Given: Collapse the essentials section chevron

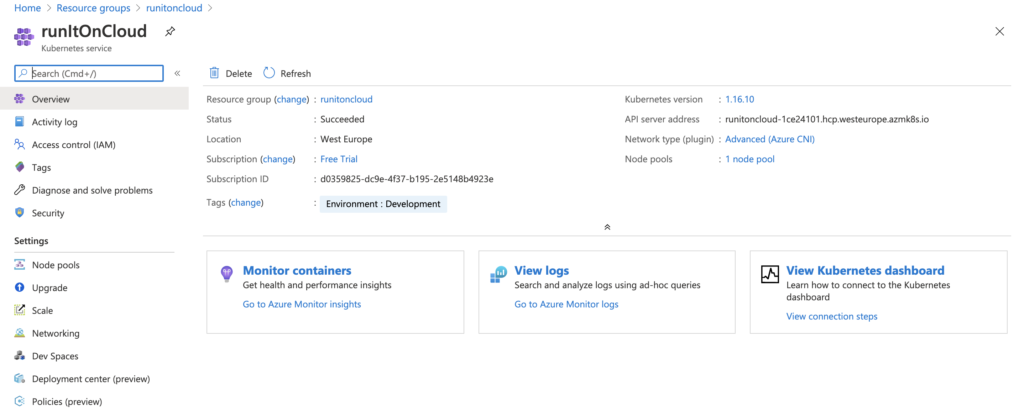Looking at the screenshot, I should [606, 227].
